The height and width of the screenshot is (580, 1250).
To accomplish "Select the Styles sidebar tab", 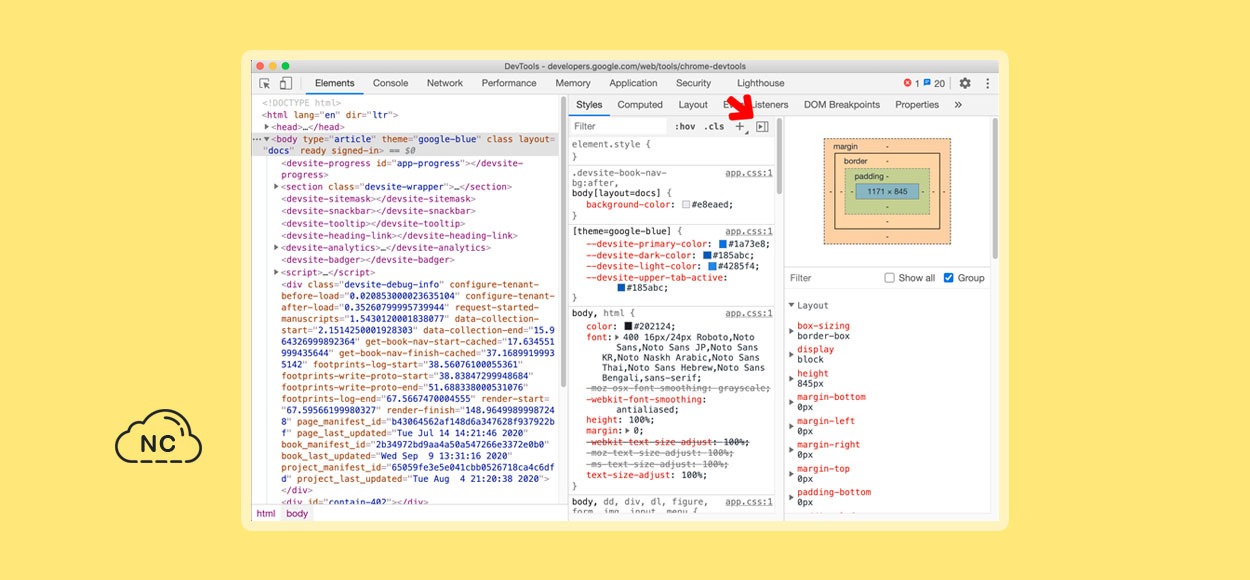I will tap(590, 105).
